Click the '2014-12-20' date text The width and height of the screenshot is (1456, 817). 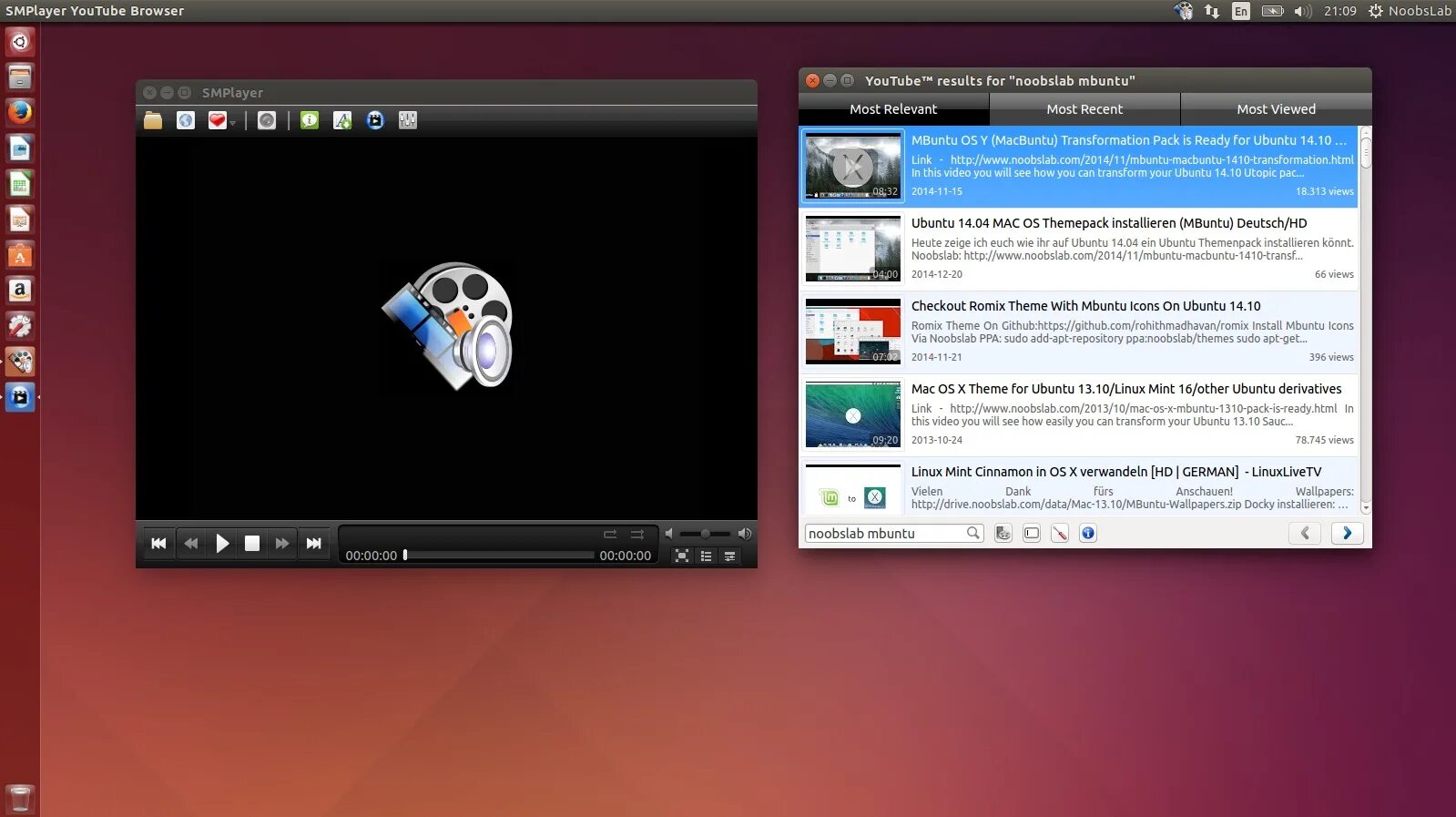click(937, 274)
